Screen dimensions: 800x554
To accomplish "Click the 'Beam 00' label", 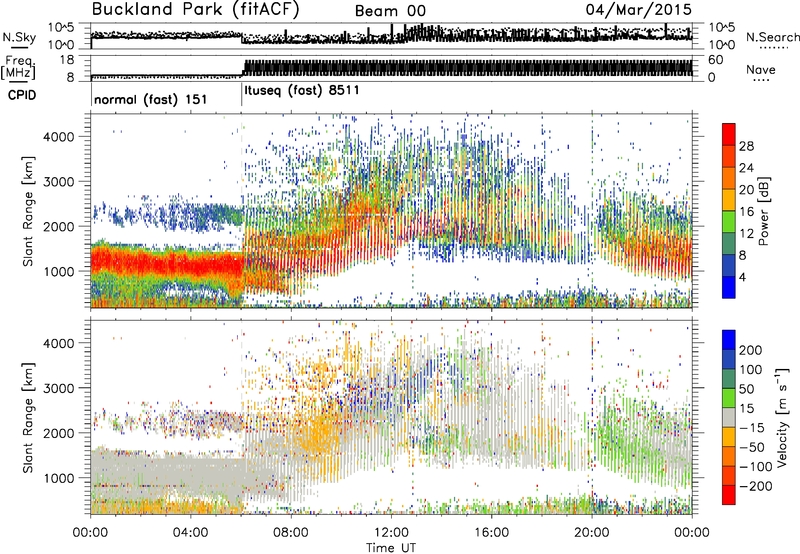I will (390, 11).
